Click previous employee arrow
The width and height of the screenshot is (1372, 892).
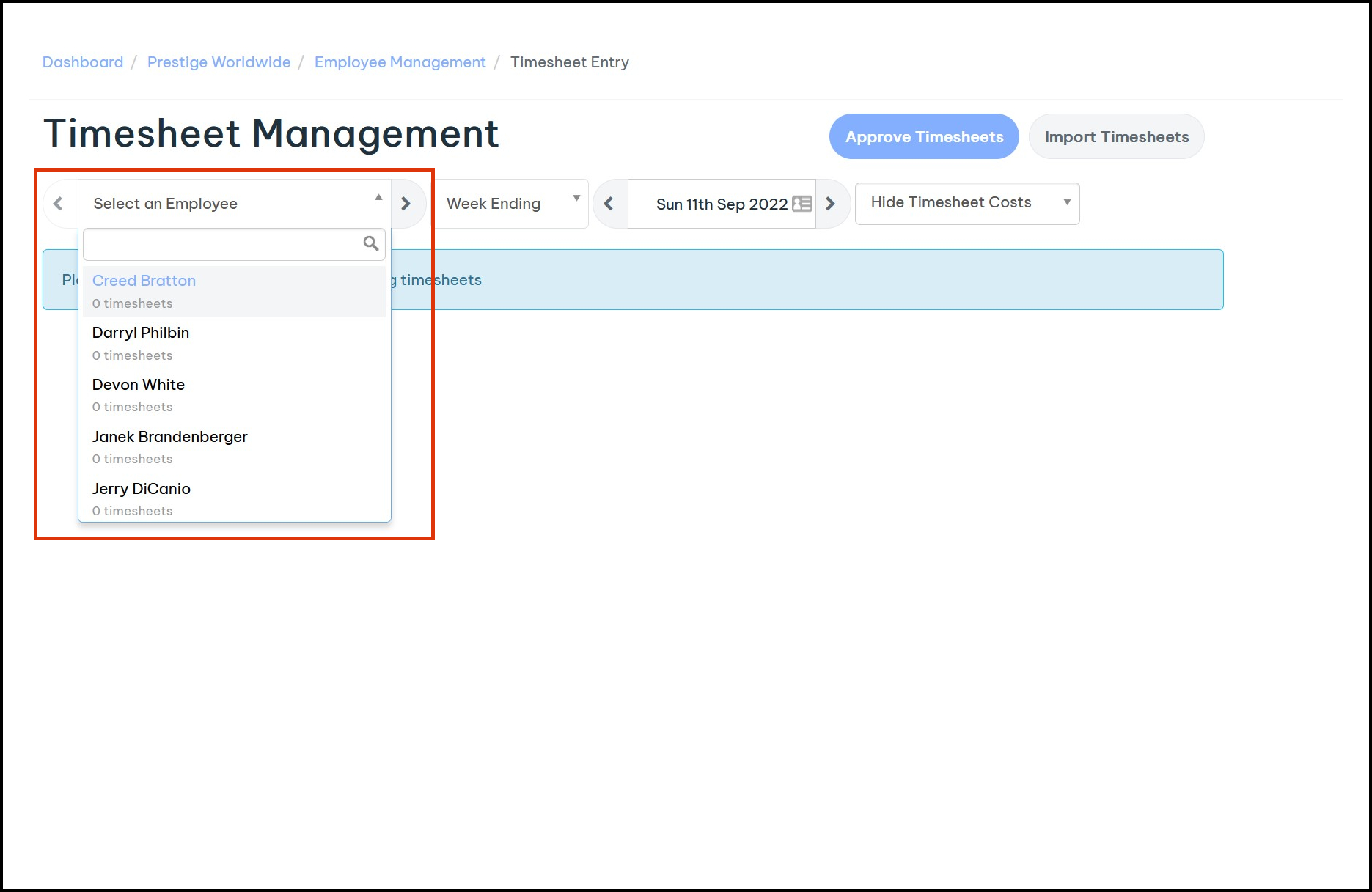(59, 204)
